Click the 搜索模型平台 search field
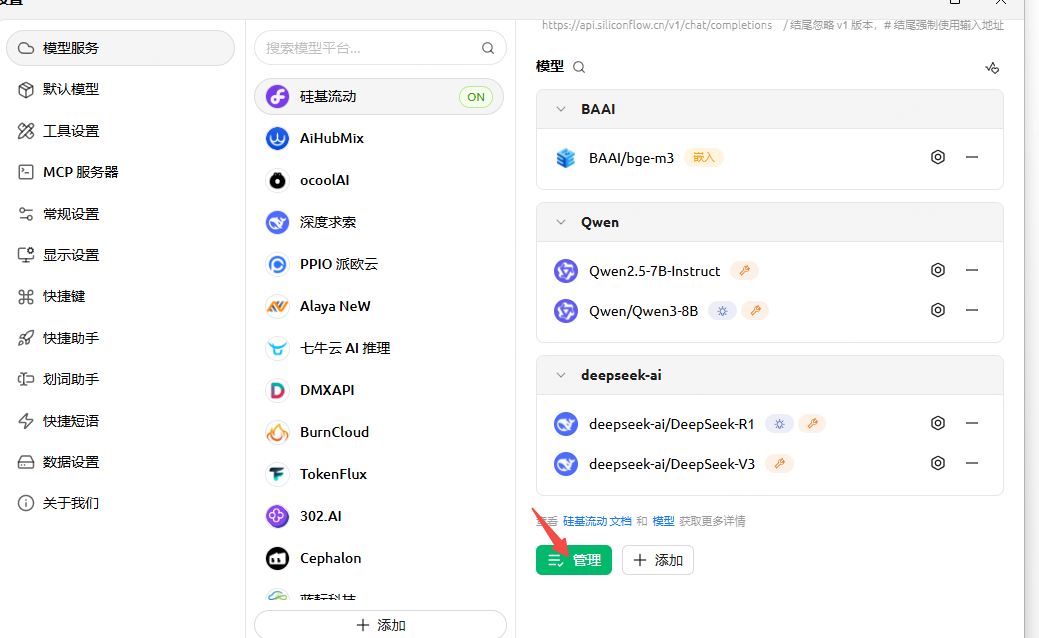This screenshot has width=1039, height=638. [380, 48]
